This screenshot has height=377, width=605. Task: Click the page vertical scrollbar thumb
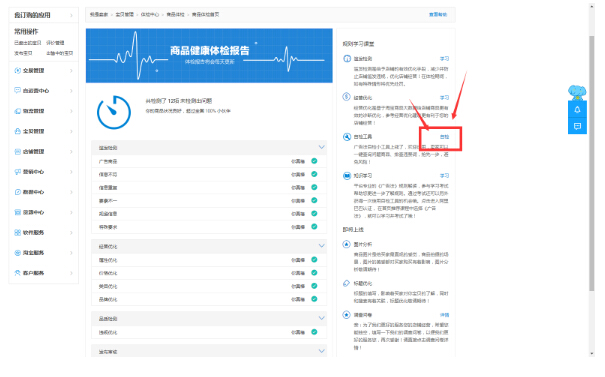[591, 163]
